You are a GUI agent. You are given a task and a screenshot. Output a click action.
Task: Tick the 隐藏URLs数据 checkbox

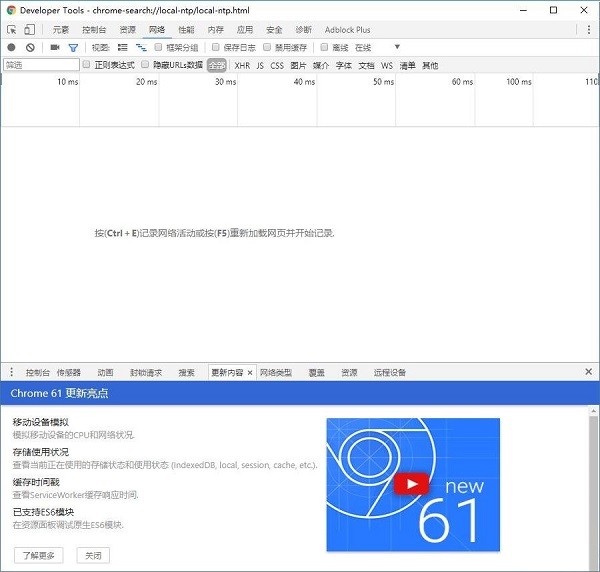[145, 64]
